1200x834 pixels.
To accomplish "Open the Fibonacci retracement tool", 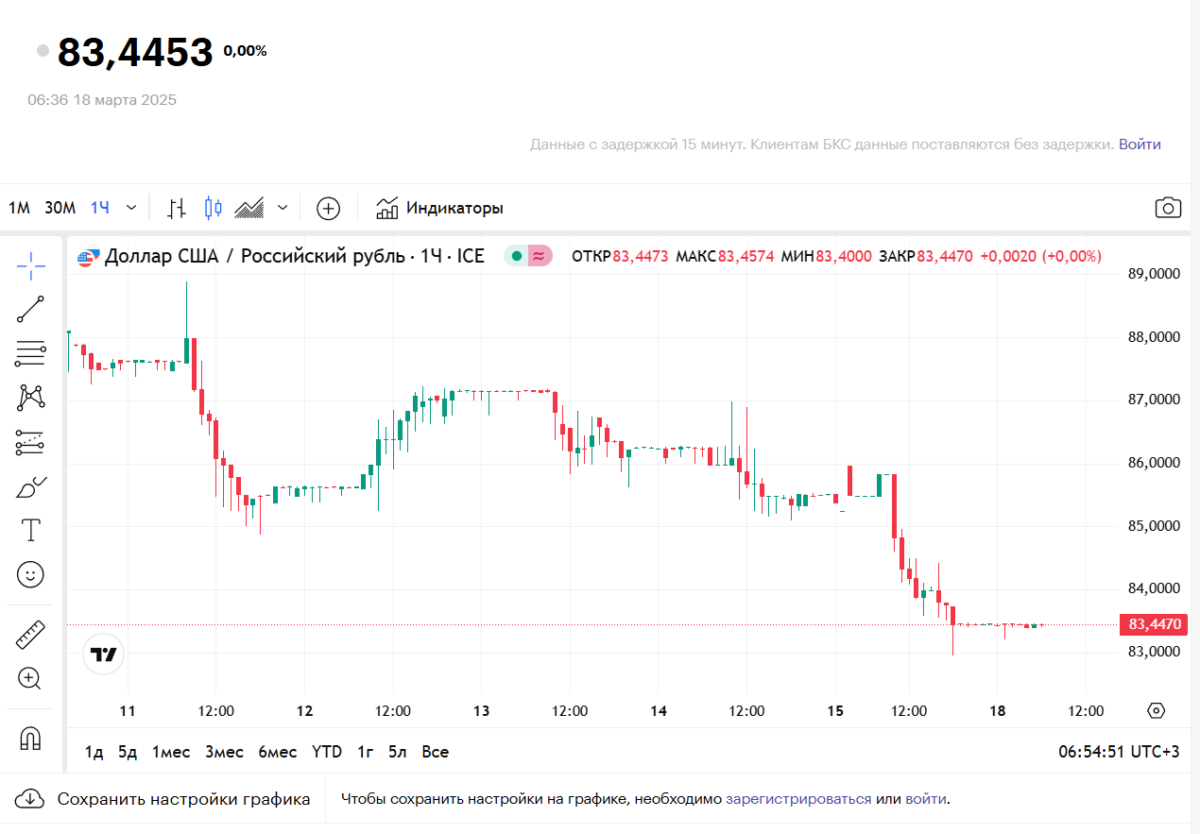I will coord(31,353).
